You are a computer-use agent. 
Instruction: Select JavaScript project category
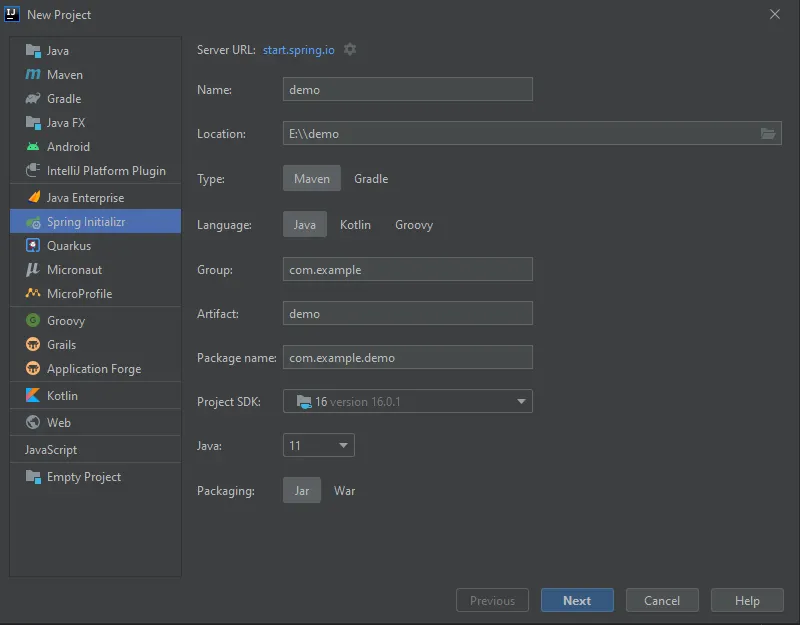click(51, 449)
